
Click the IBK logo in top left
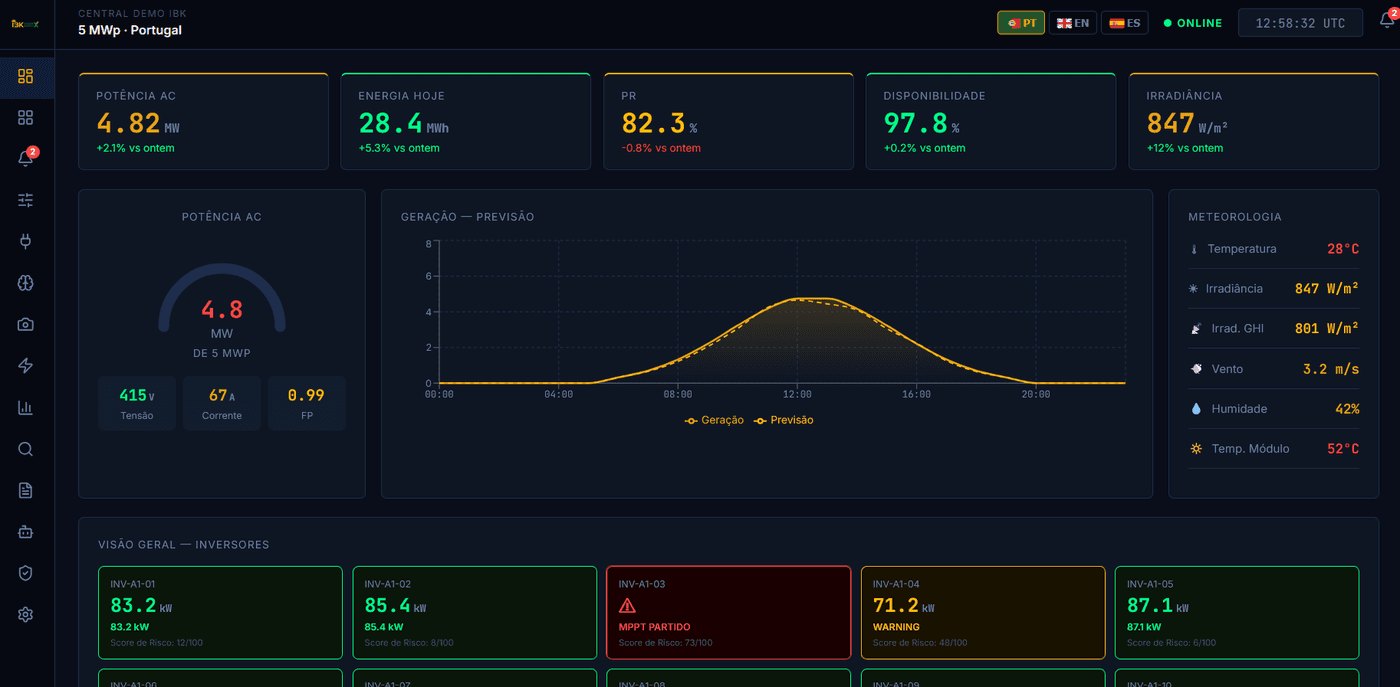click(25, 23)
